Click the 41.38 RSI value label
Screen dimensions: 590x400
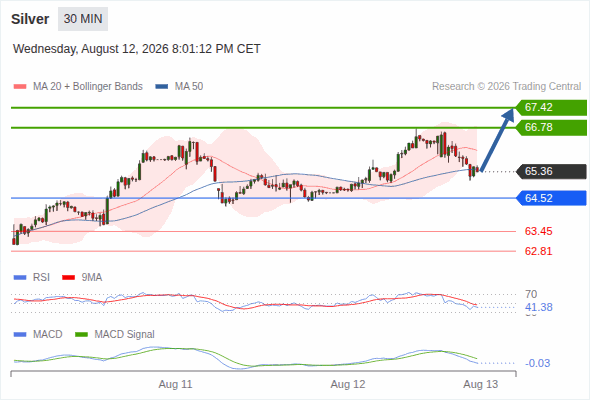click(x=539, y=307)
